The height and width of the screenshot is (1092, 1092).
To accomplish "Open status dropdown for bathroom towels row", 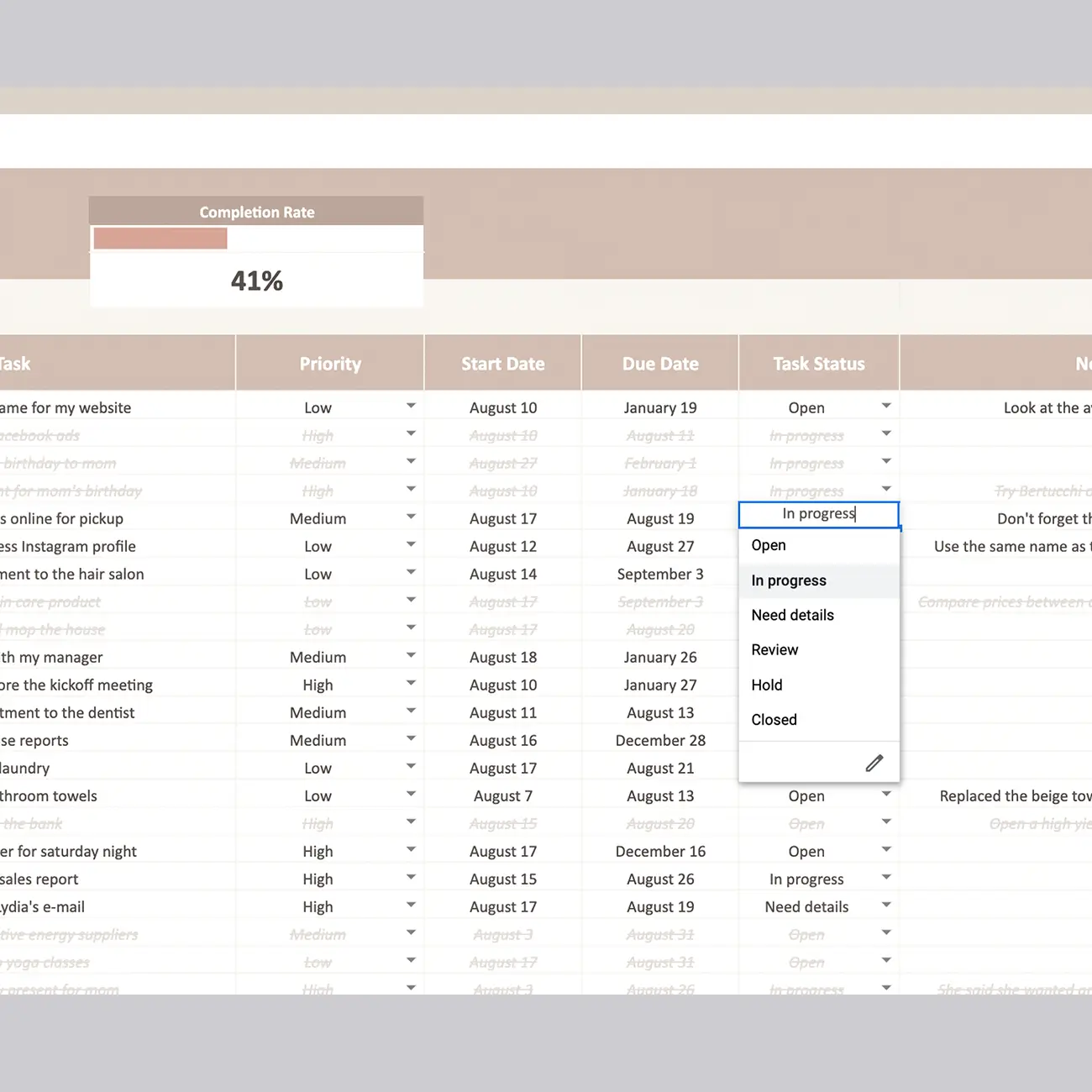I will tap(886, 794).
